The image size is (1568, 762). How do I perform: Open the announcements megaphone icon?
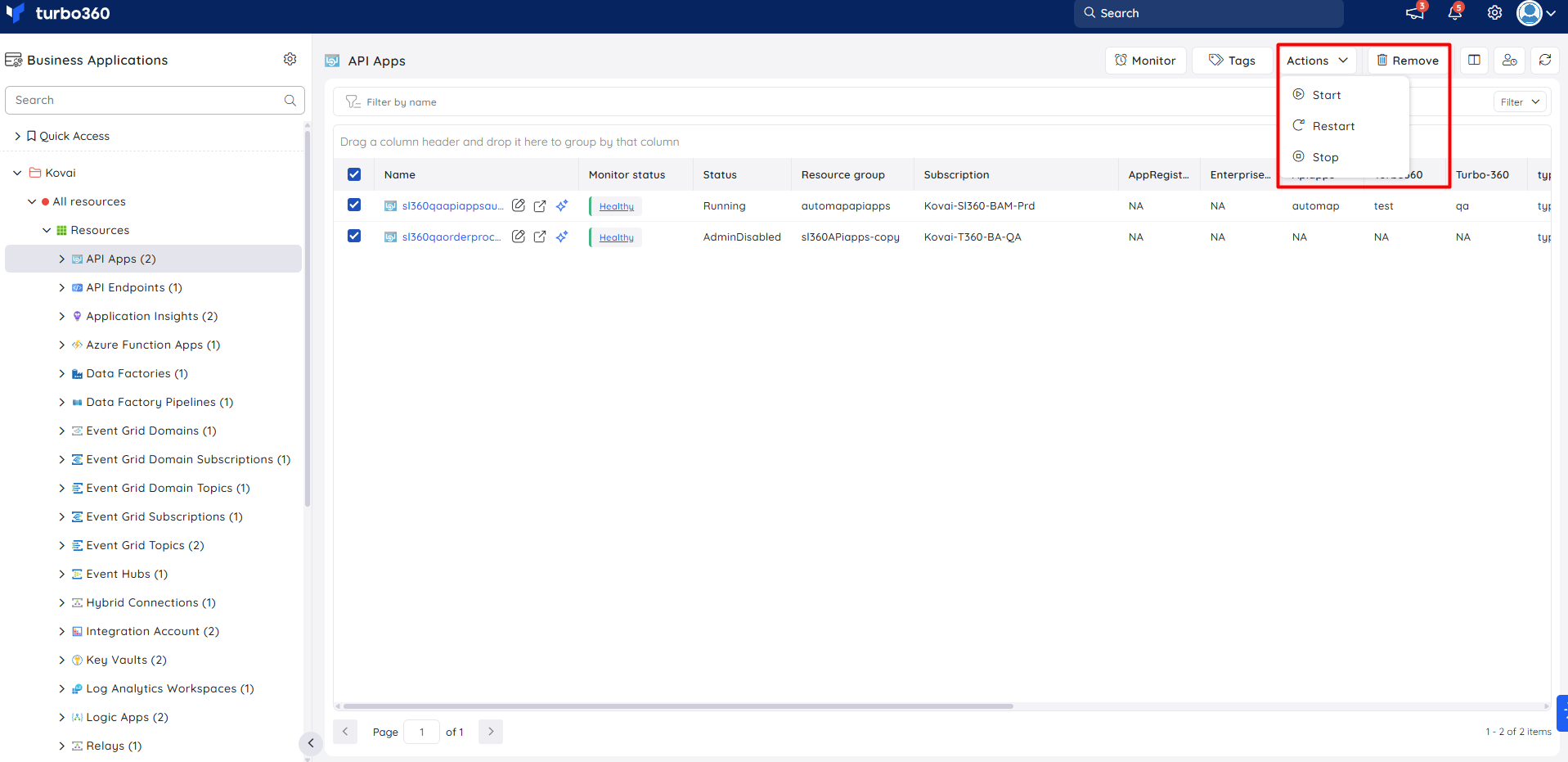1414,13
